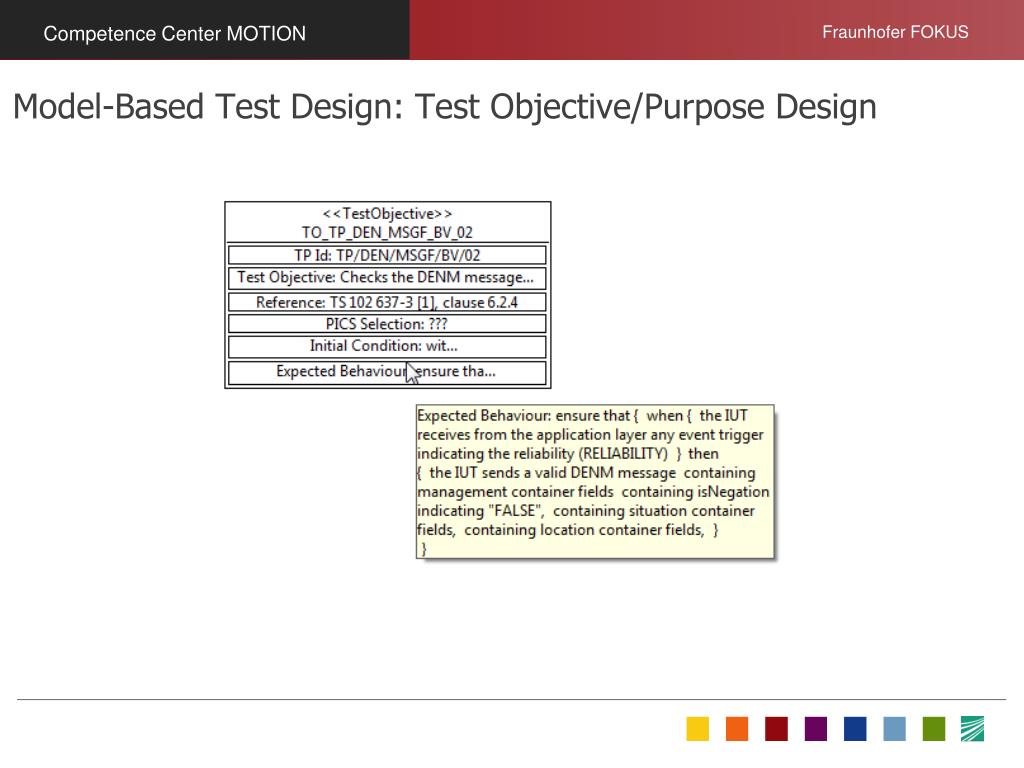Click the purple square in the footer
Image resolution: width=1024 pixels, height=768 pixels.
point(816,729)
